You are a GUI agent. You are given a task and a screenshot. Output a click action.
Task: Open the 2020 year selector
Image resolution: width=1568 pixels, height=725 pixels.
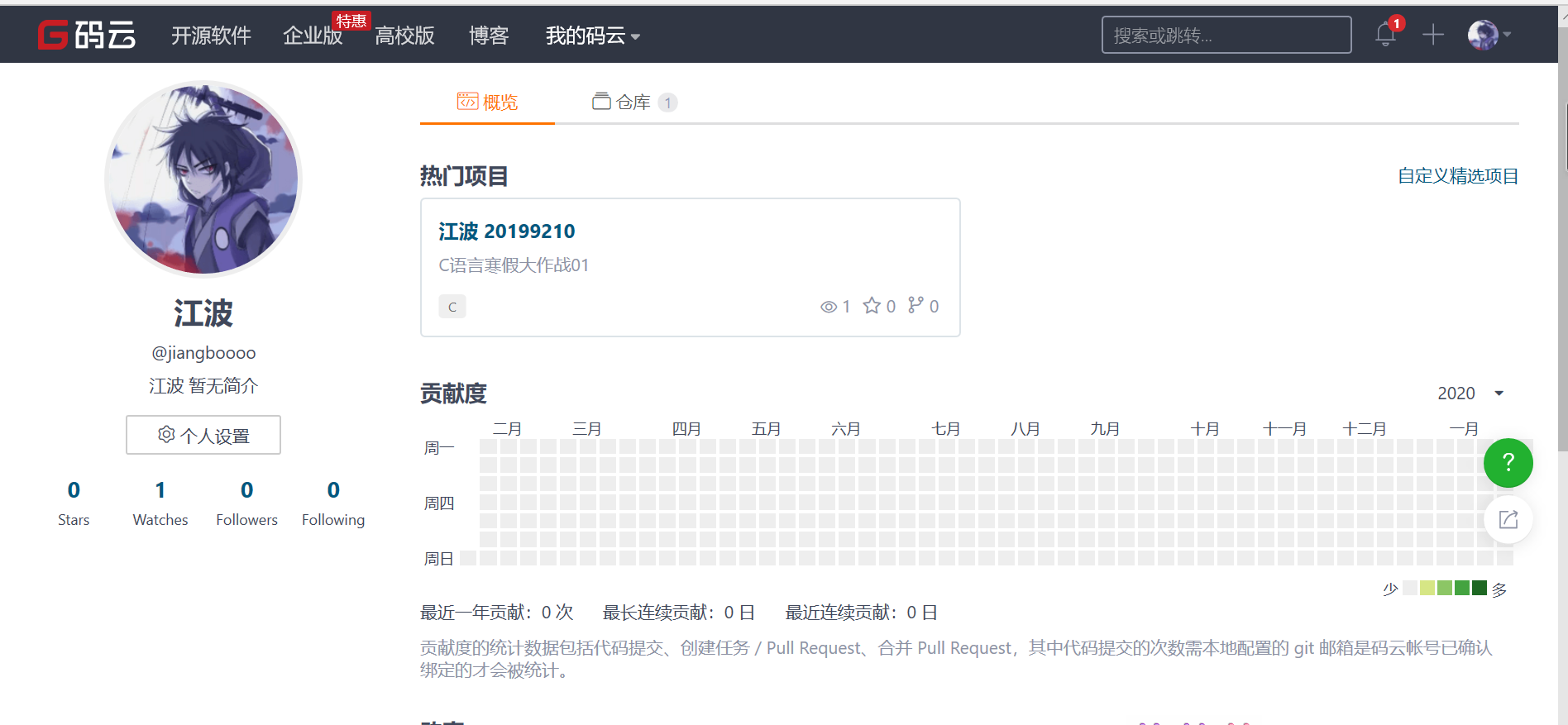tap(1470, 394)
